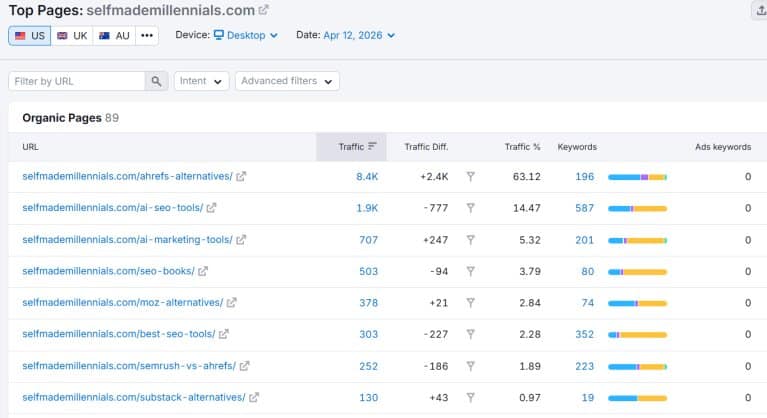Open external link icon for best-seo-tools row

pos(224,334)
